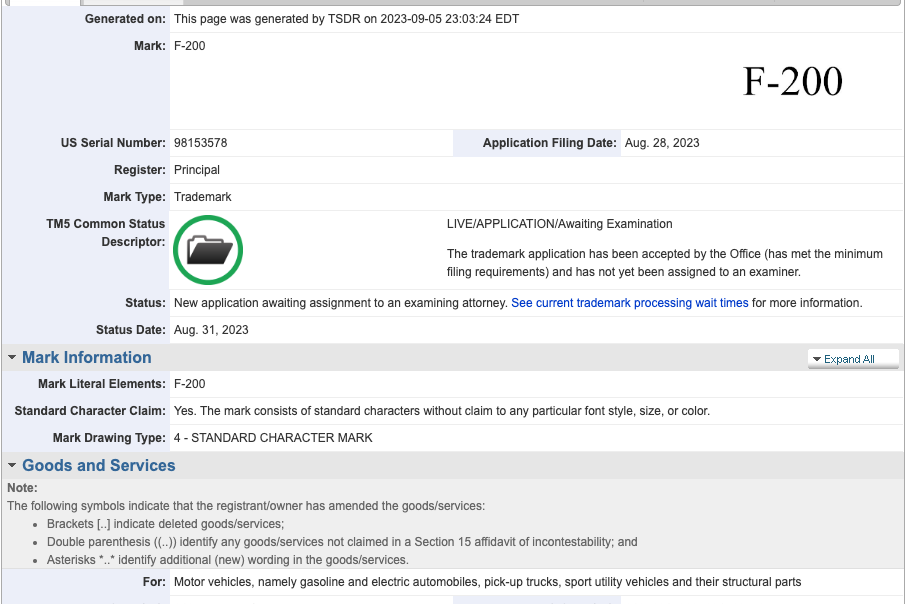
Task: Click the Register value Principal
Action: coord(197,170)
